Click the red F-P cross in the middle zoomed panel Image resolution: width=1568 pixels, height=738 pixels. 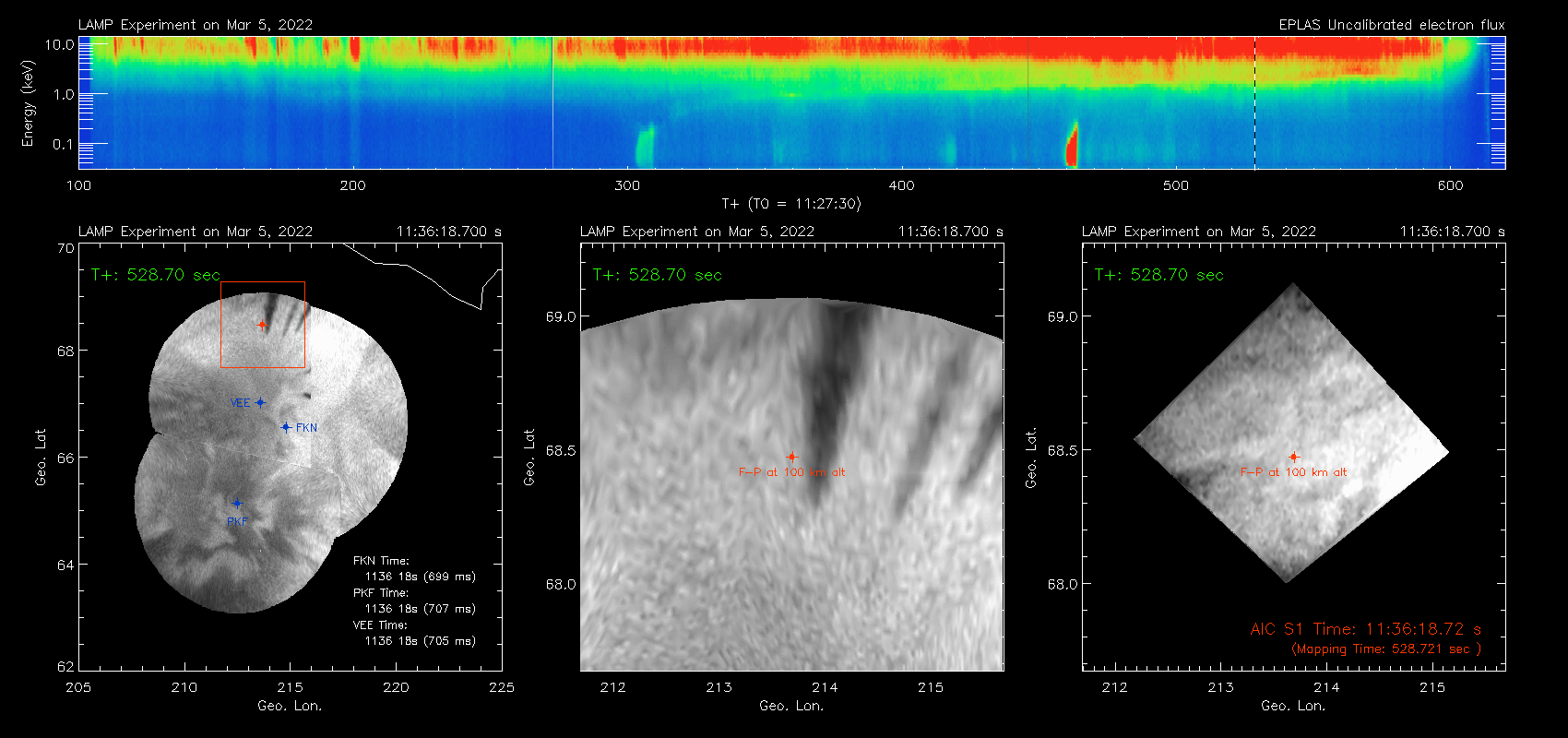(x=791, y=457)
